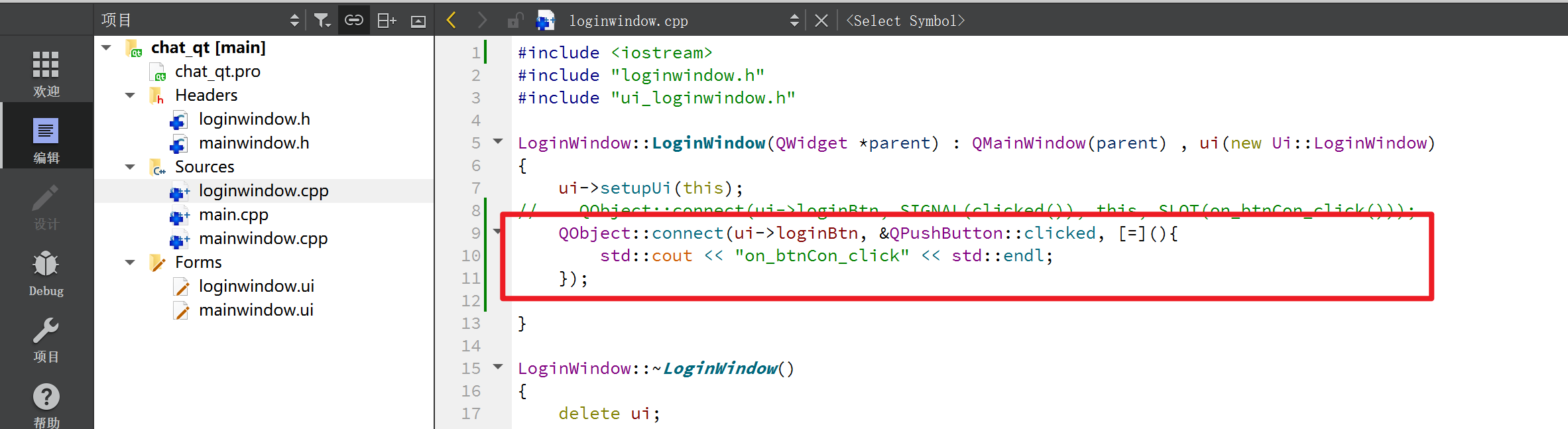This screenshot has width=1568, height=429.
Task: Open the chat_qt.pro file
Action: [217, 72]
